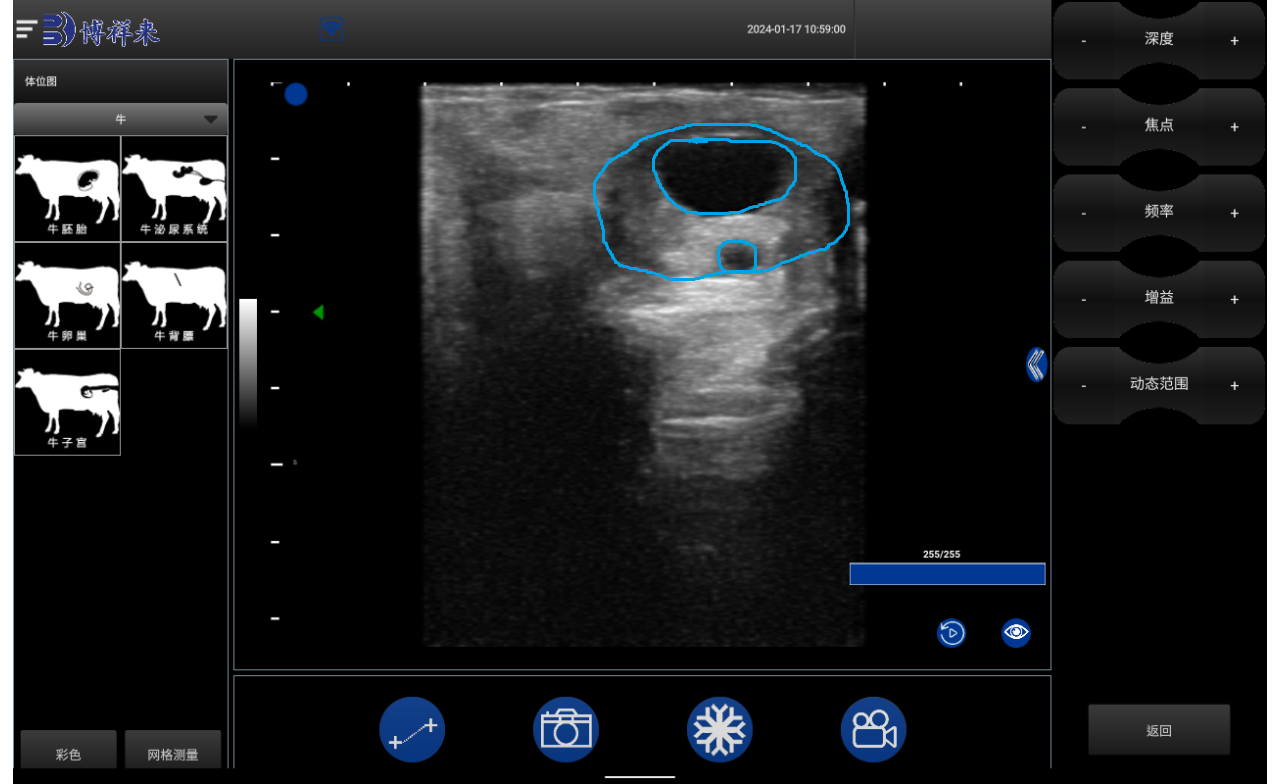
Task: Collapse the right panel with chevron arrow
Action: (1036, 364)
